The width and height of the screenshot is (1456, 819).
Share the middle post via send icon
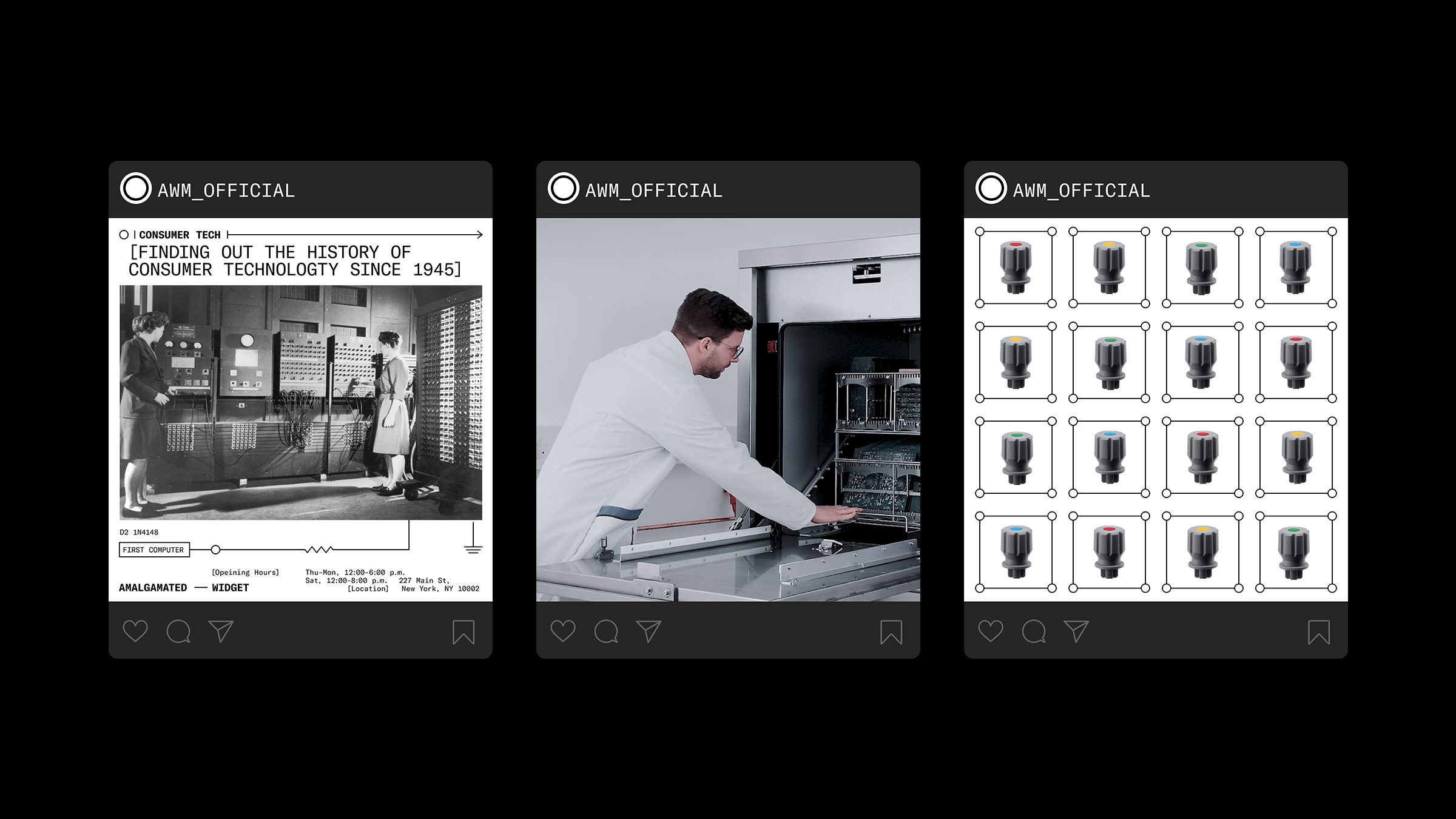pos(649,631)
